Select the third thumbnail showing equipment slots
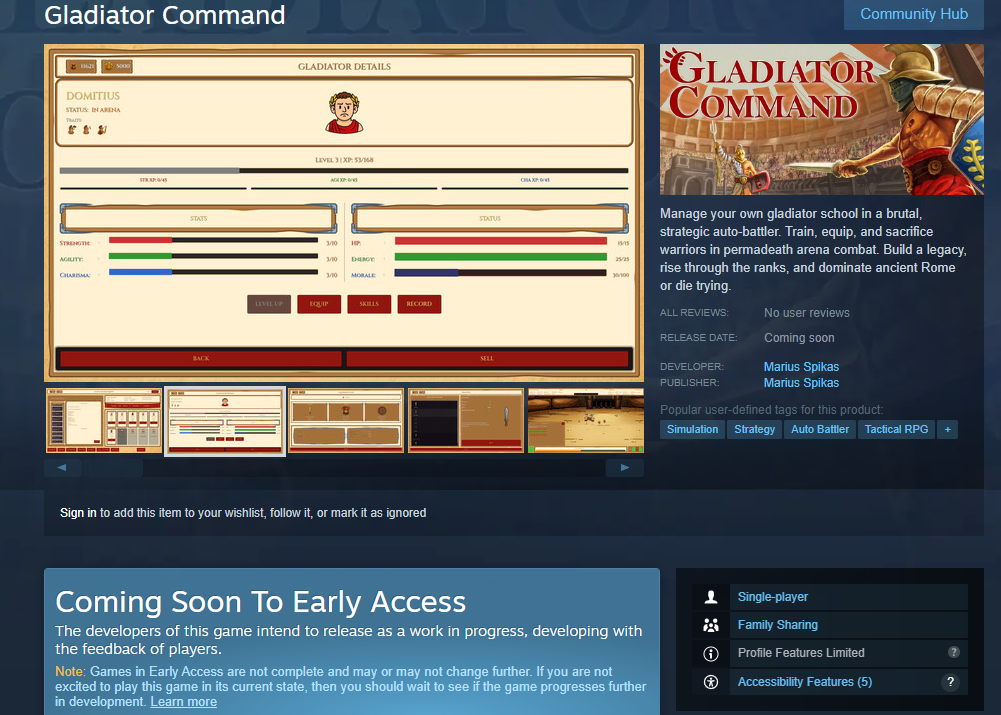Viewport: 1001px width, 715px height. (346, 421)
